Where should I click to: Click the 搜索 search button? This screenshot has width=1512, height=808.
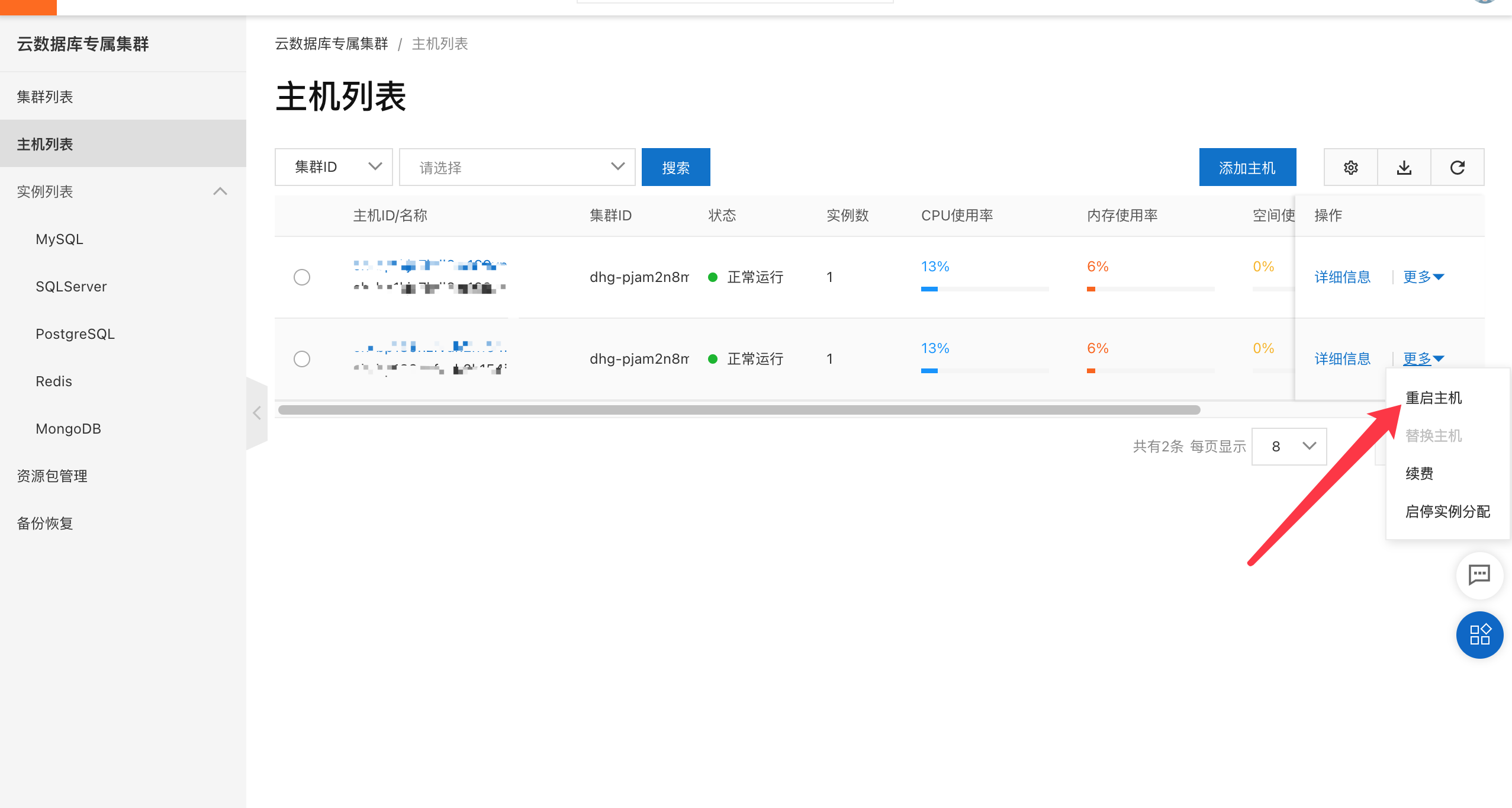click(675, 166)
